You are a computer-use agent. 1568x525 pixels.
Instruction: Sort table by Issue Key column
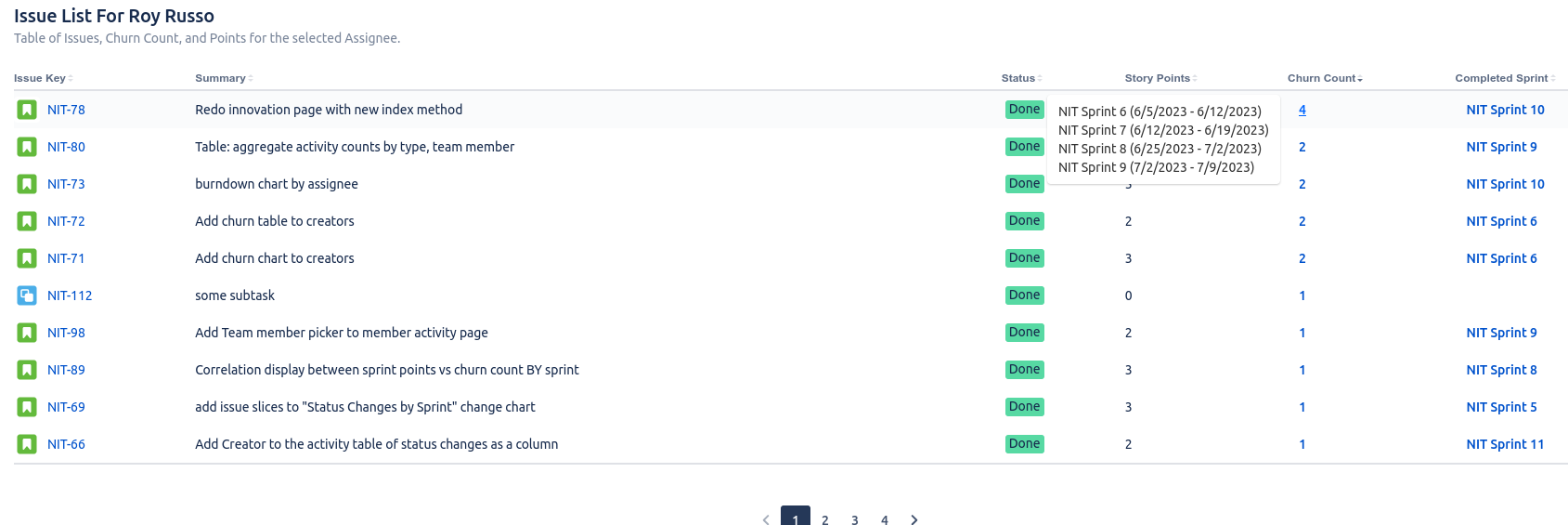43,78
